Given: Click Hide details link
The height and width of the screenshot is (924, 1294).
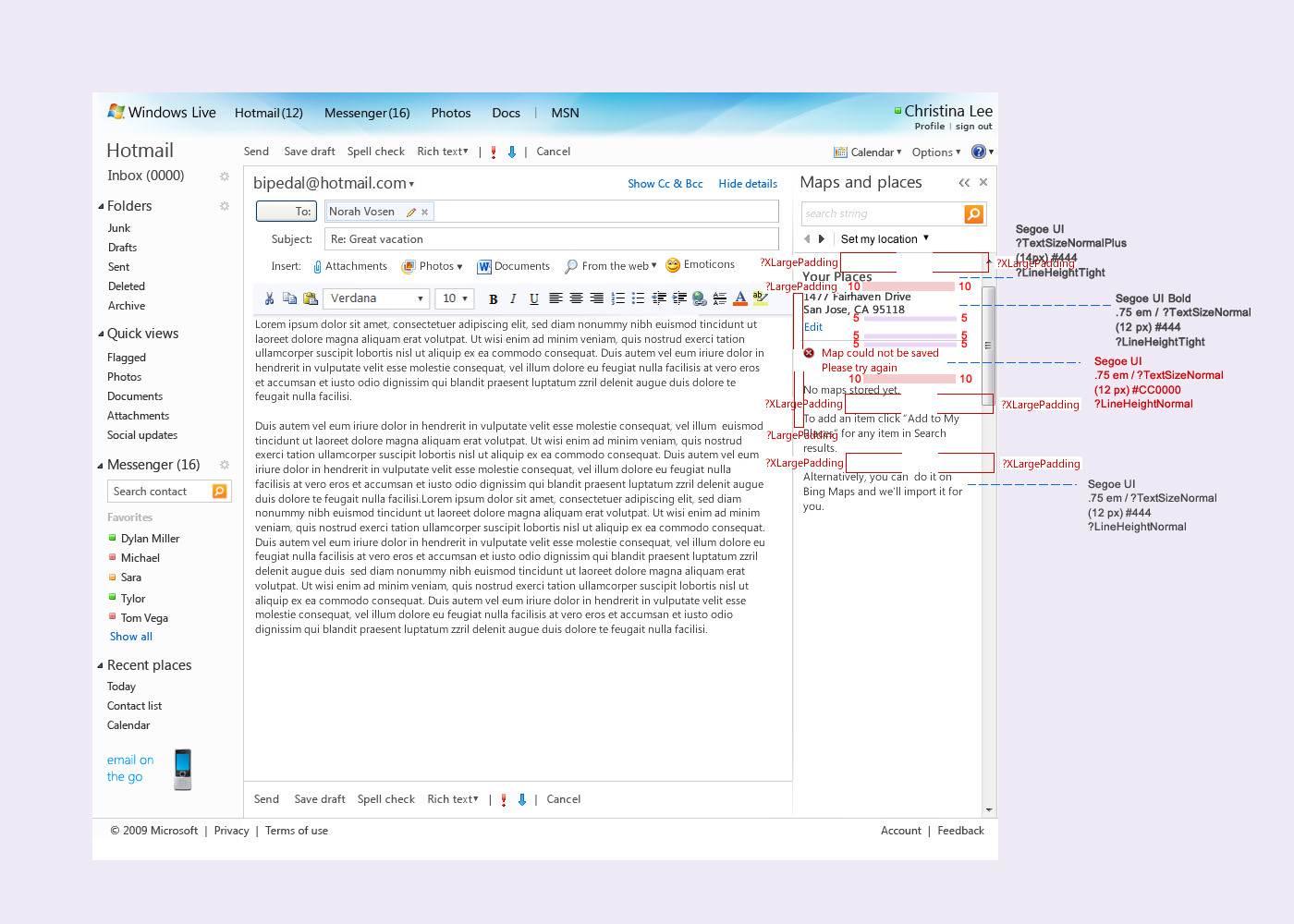Looking at the screenshot, I should click(748, 184).
